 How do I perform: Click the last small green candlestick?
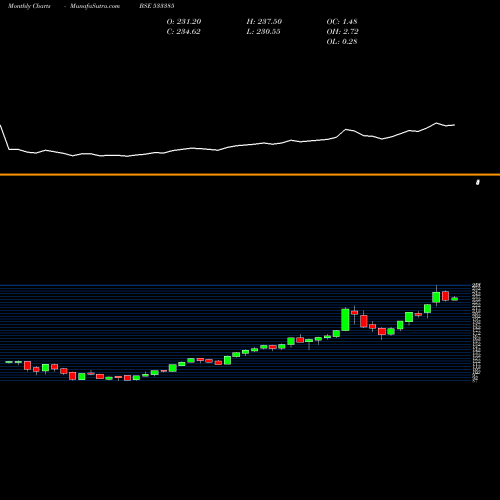455,299
